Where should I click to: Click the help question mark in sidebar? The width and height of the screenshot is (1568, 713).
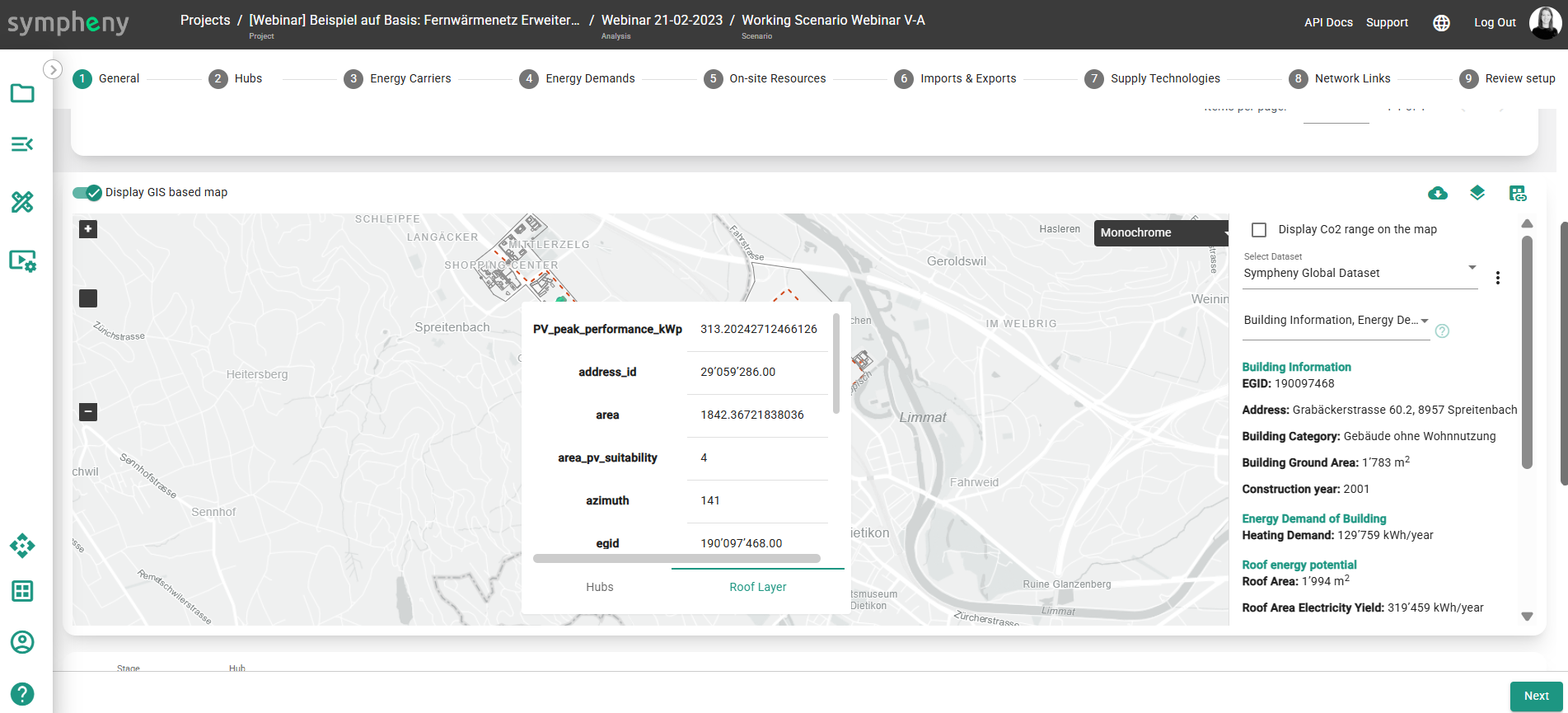(22, 694)
